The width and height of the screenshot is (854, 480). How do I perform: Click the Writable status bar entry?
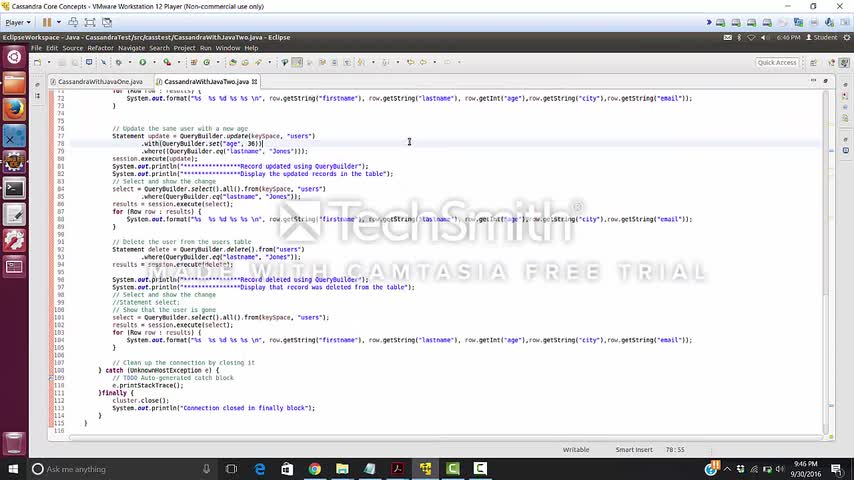(x=576, y=449)
